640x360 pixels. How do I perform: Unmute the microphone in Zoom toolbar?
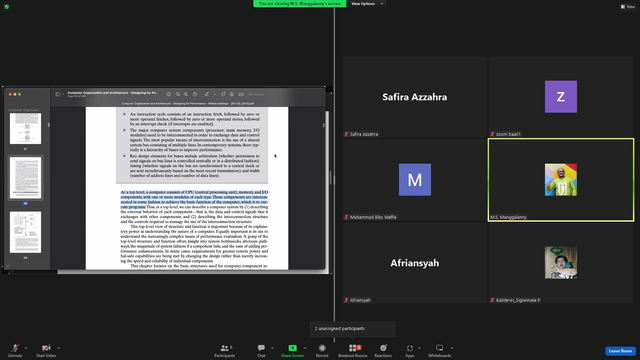(15, 350)
